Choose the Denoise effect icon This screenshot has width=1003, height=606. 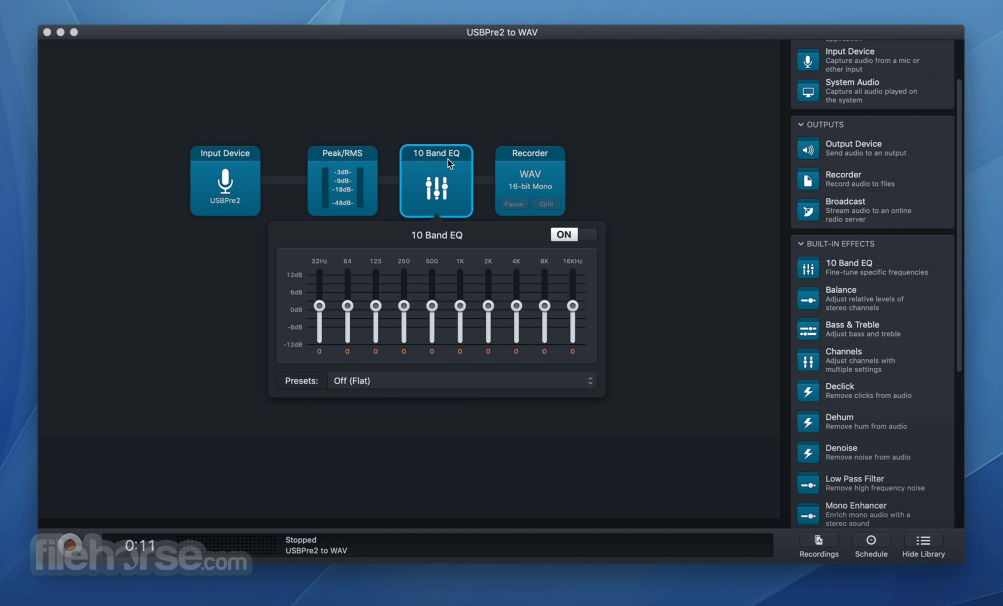(808, 453)
